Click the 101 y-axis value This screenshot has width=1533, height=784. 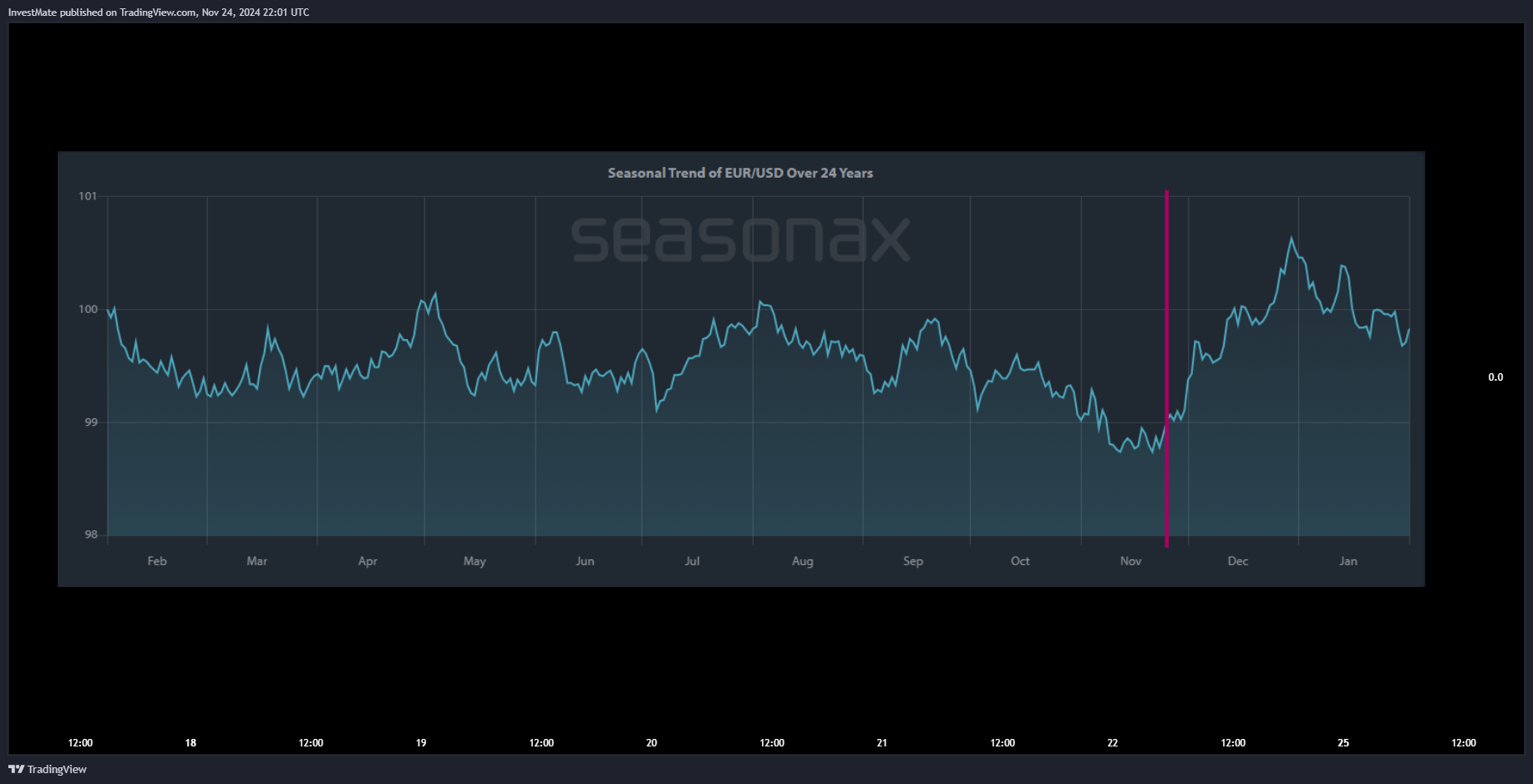[88, 196]
